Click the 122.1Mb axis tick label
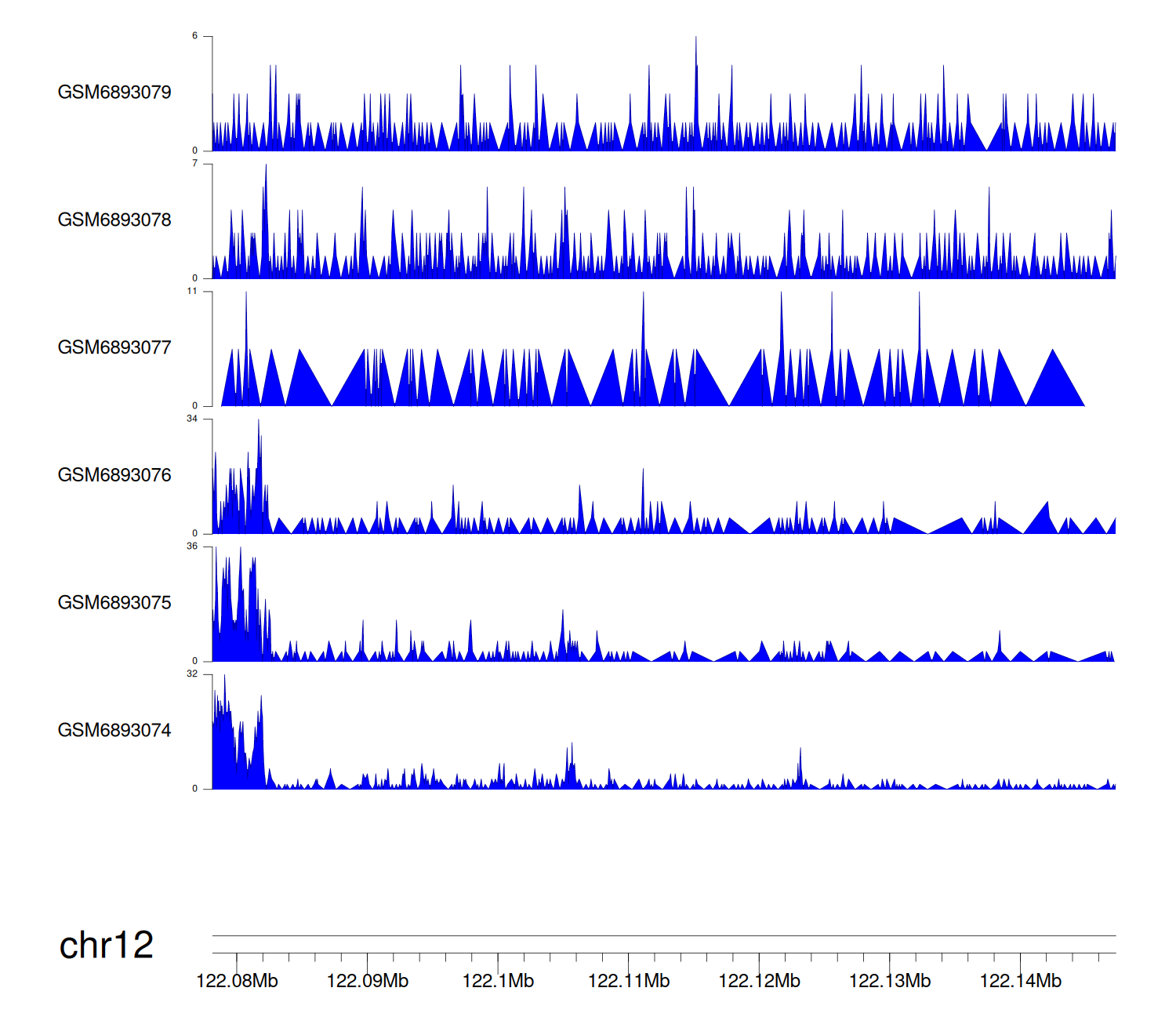The width and height of the screenshot is (1176, 1035). (498, 982)
